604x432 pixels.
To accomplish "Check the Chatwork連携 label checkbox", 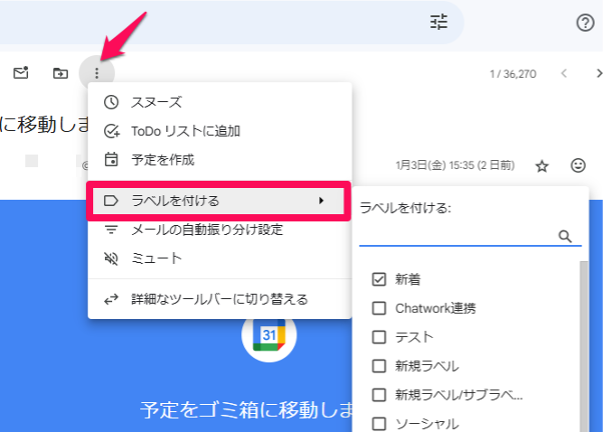I will 379,308.
